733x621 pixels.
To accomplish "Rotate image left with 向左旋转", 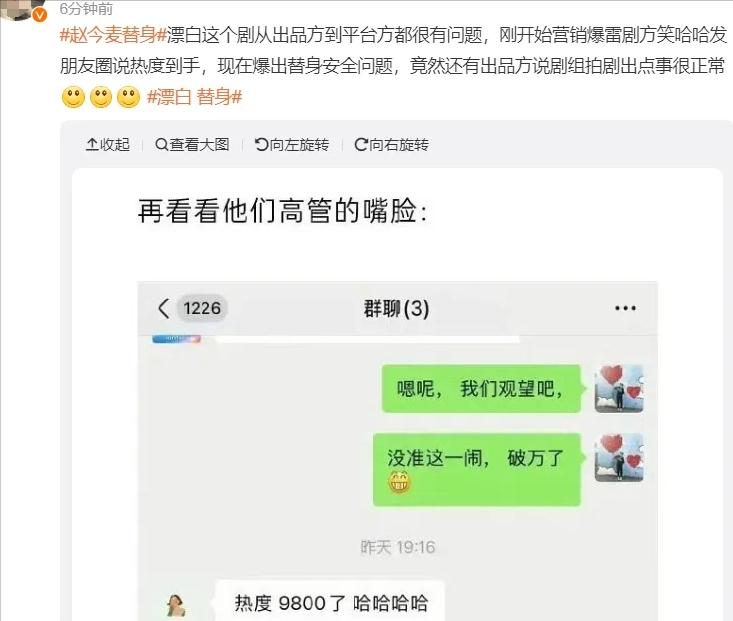I will click(292, 144).
